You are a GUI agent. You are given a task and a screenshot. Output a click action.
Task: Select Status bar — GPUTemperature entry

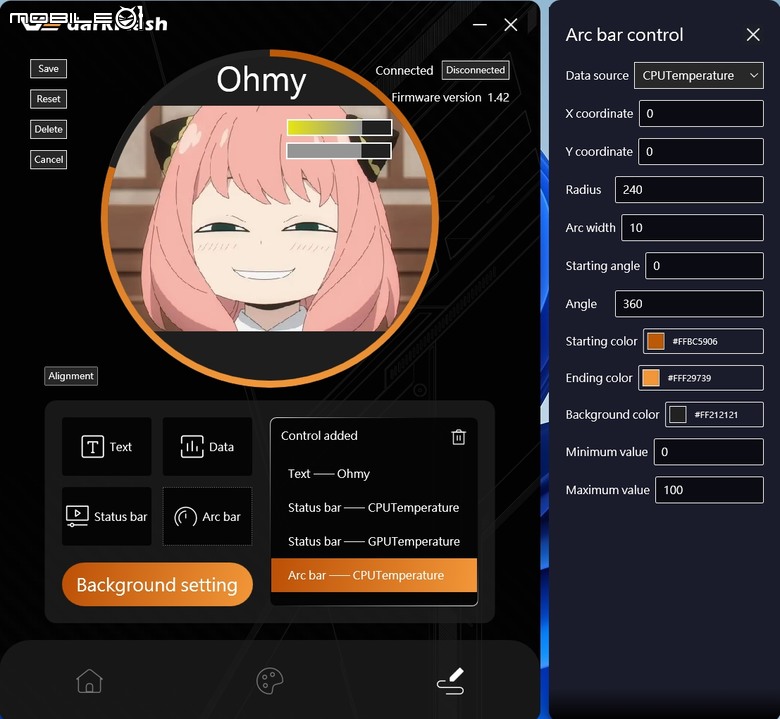tap(374, 541)
